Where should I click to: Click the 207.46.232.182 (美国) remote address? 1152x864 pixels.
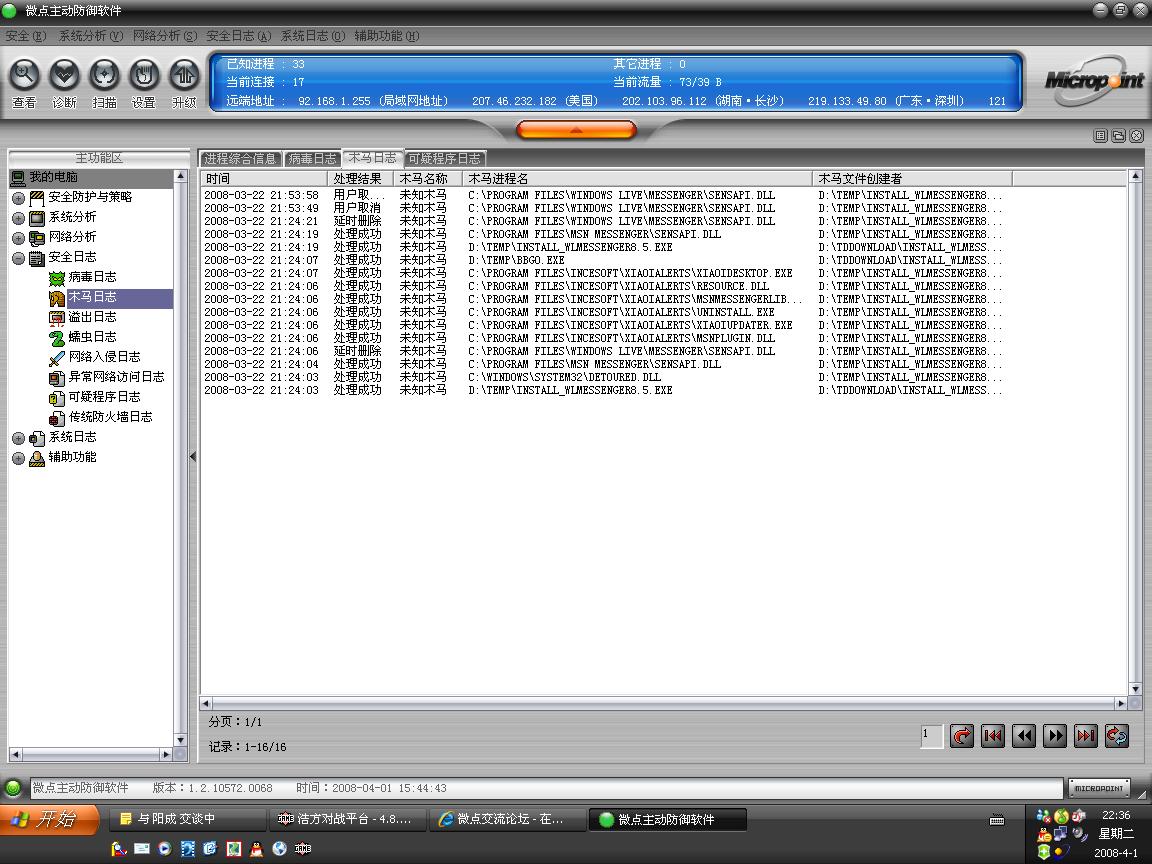pos(535,101)
